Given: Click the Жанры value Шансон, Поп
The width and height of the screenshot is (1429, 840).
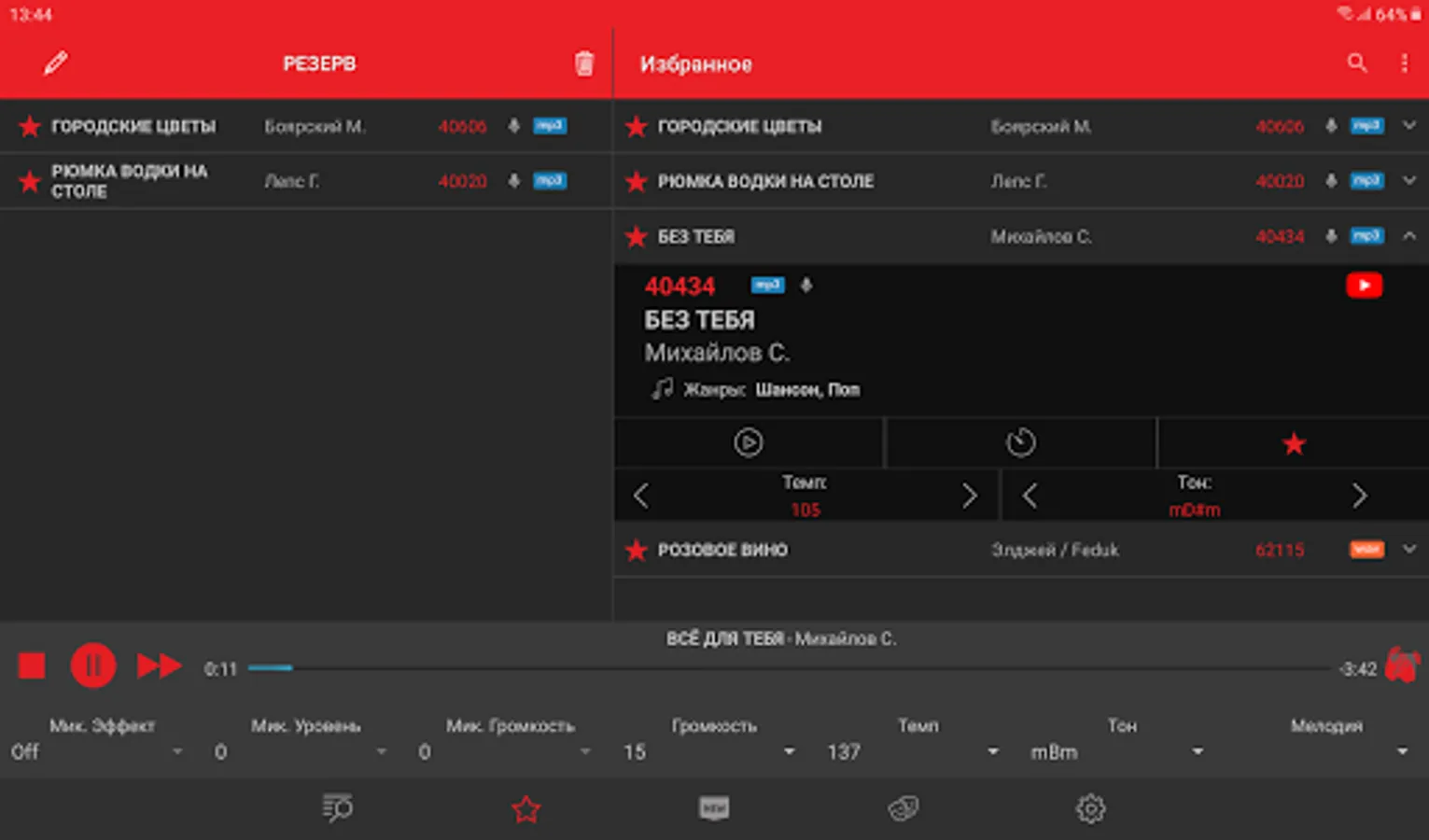Looking at the screenshot, I should (807, 390).
